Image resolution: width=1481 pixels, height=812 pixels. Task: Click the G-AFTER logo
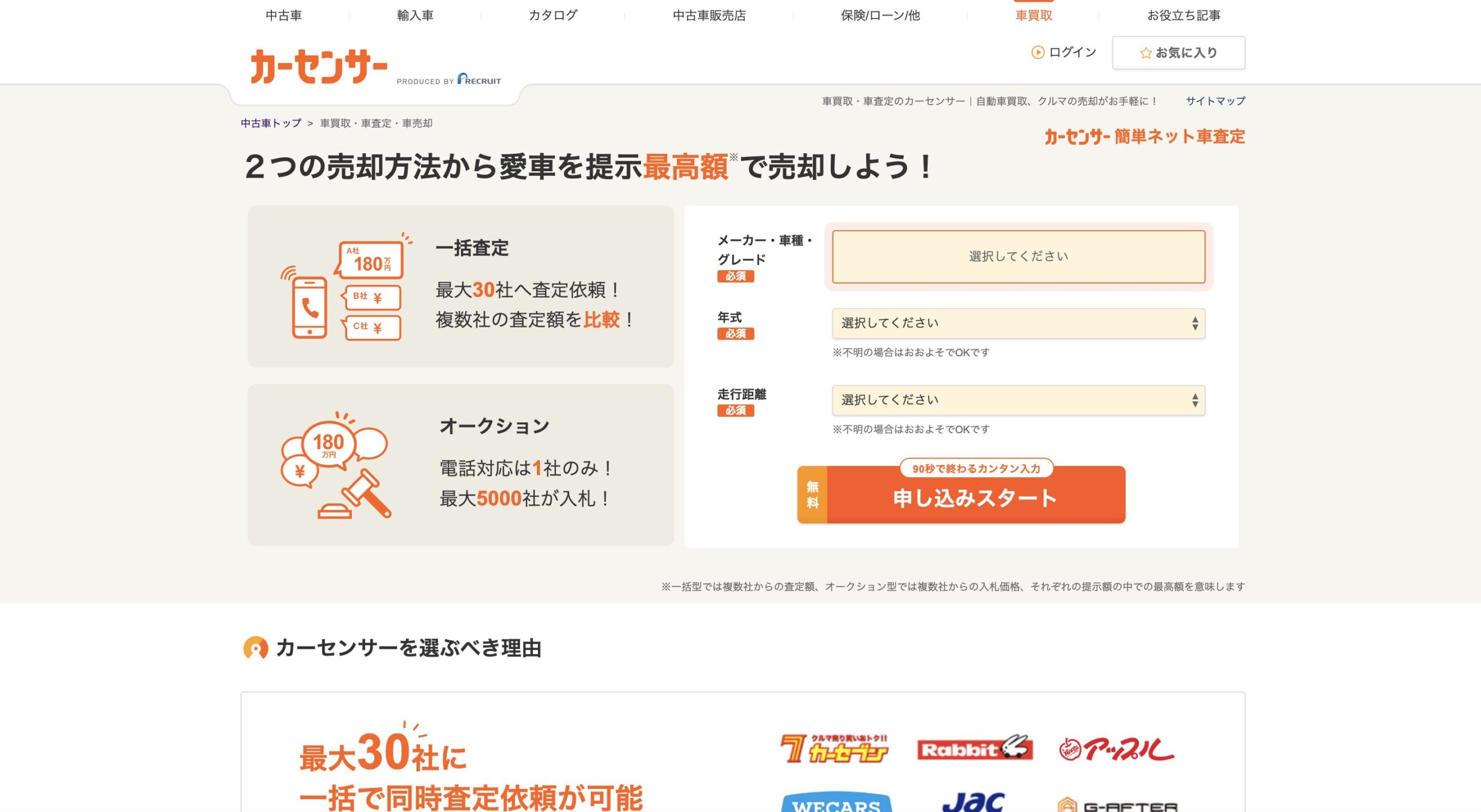(x=1117, y=804)
